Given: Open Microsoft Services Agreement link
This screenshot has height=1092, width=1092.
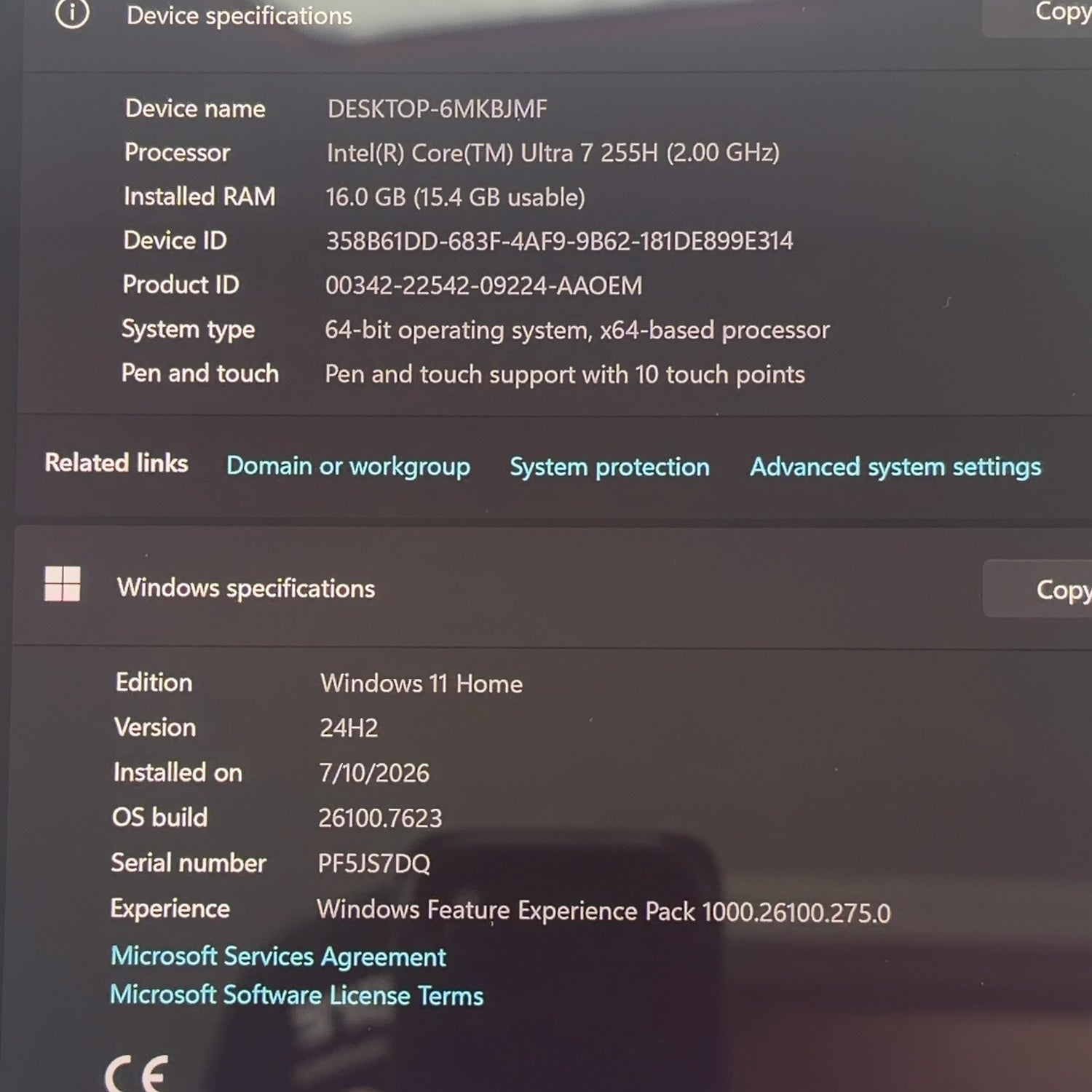Looking at the screenshot, I should point(278,957).
